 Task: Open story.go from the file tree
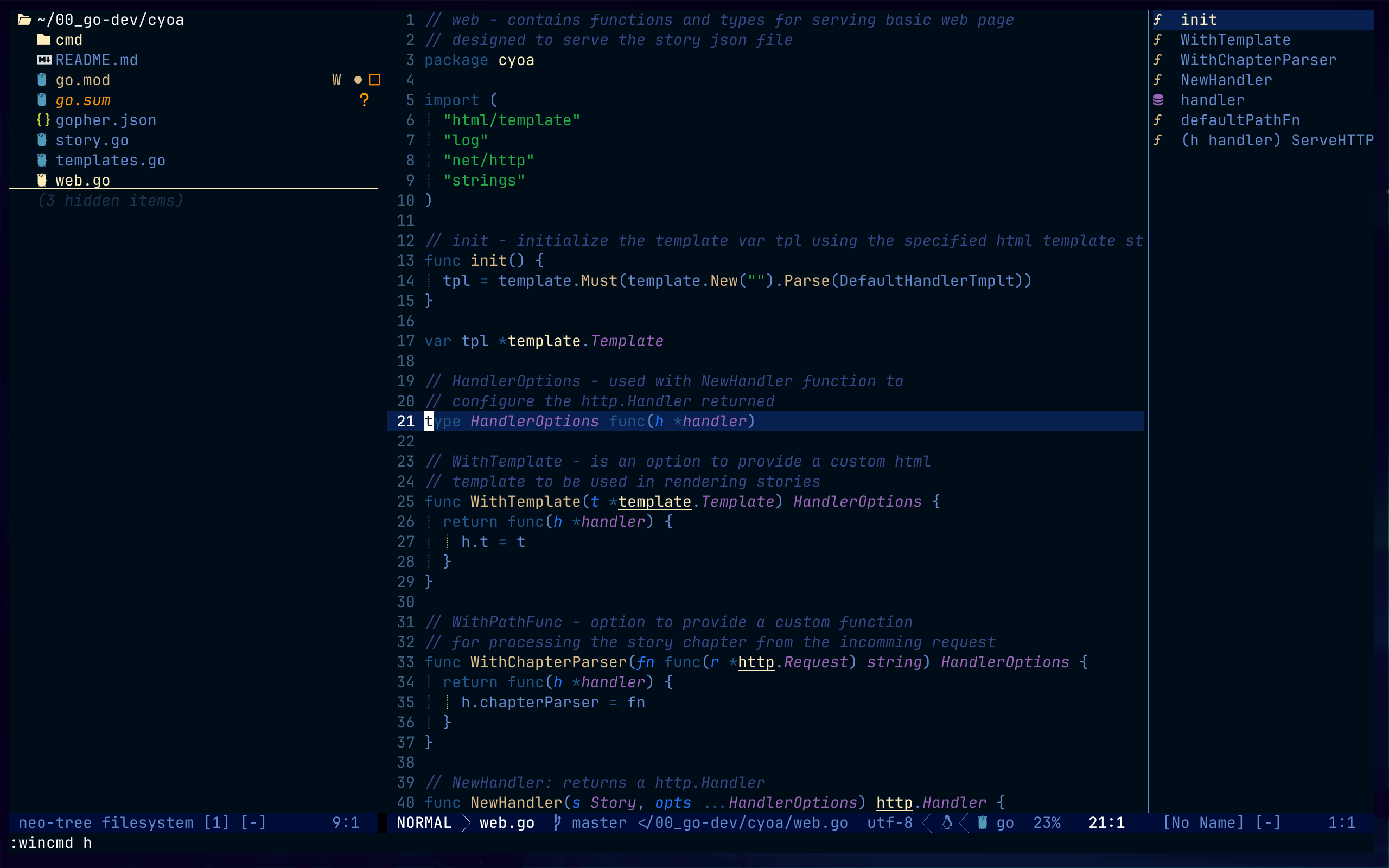92,141
